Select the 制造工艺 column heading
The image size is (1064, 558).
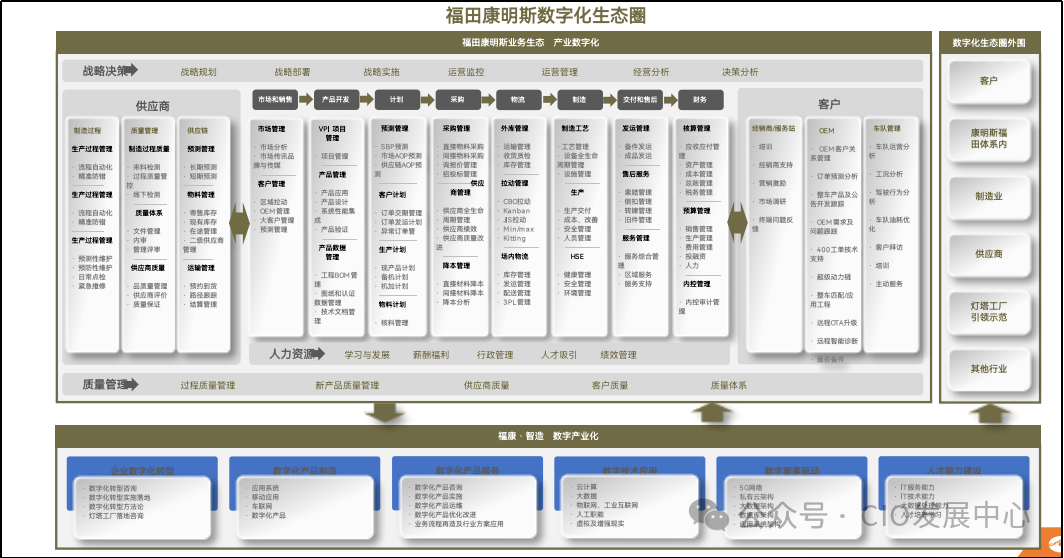pos(575,128)
